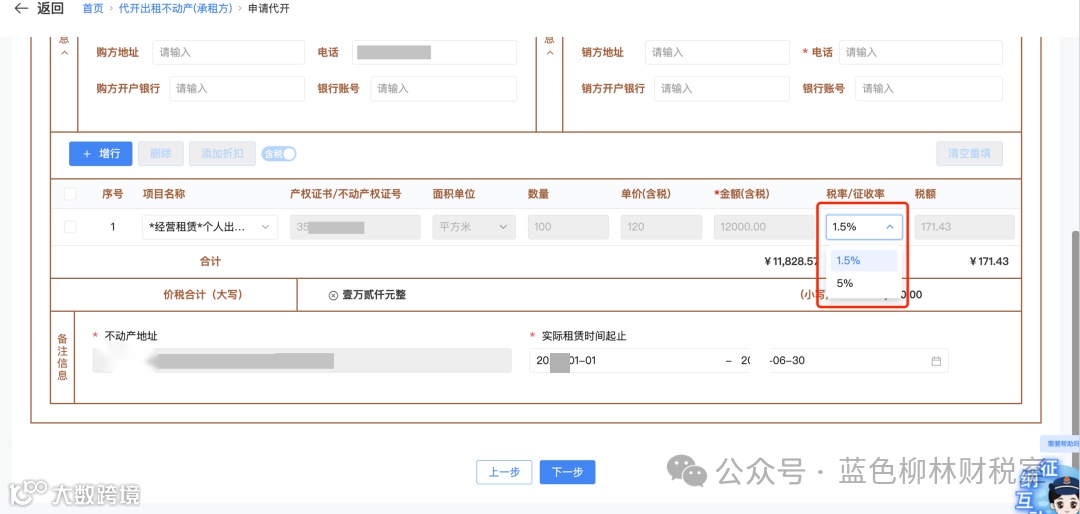Click the 数量 field showing 100
The width and height of the screenshot is (1080, 514).
(x=568, y=227)
